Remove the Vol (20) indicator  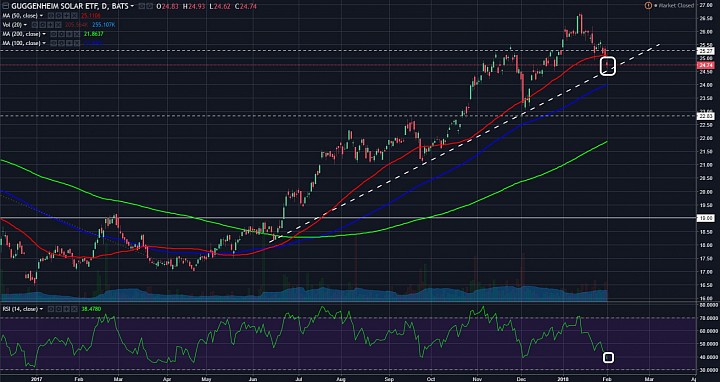point(58,25)
